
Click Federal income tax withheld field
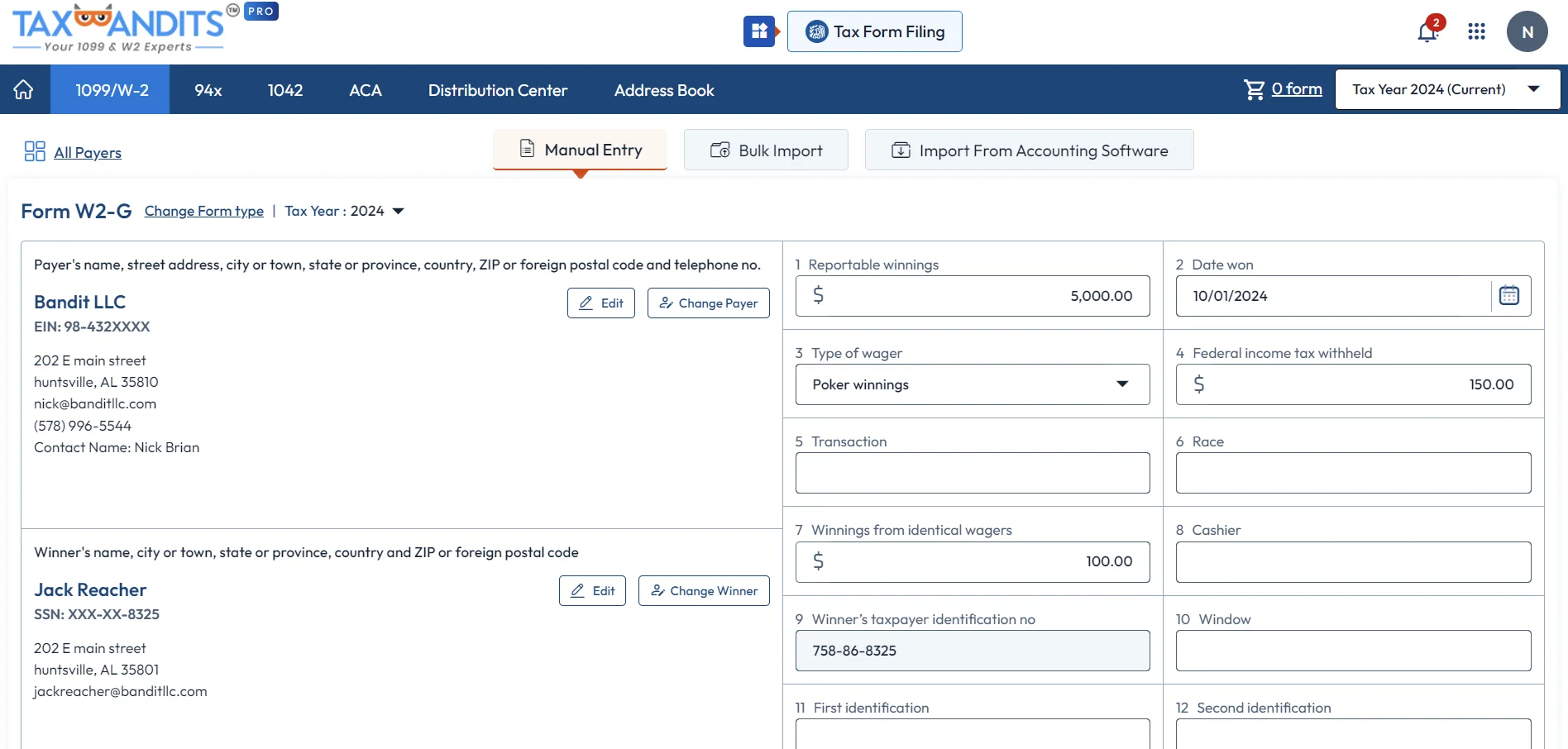(1353, 384)
